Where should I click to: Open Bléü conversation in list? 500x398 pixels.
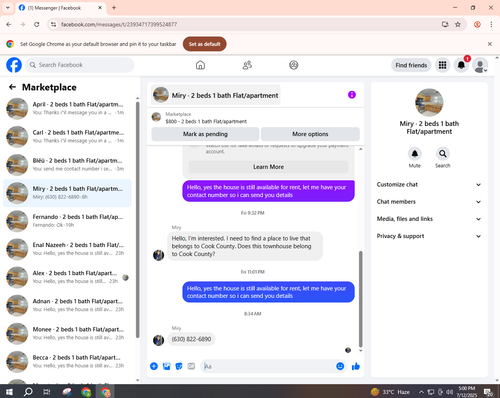point(67,165)
